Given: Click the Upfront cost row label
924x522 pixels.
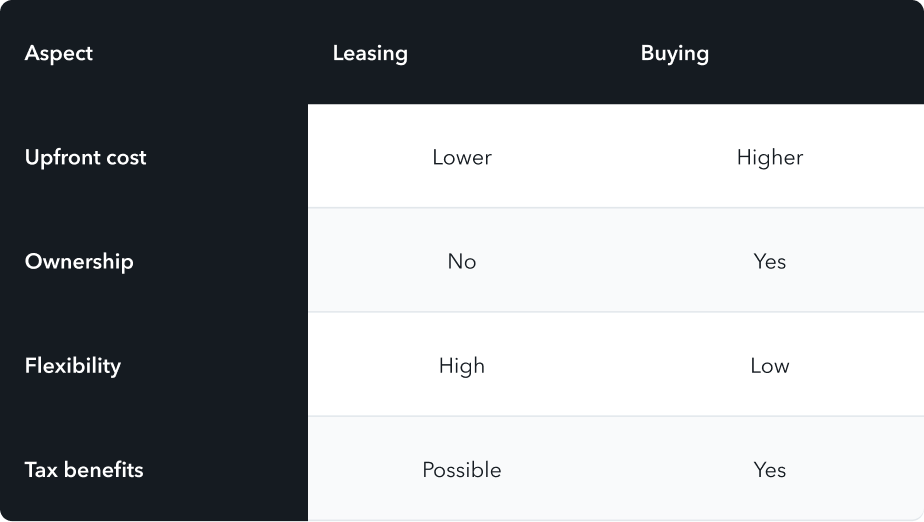Looking at the screenshot, I should point(85,157).
